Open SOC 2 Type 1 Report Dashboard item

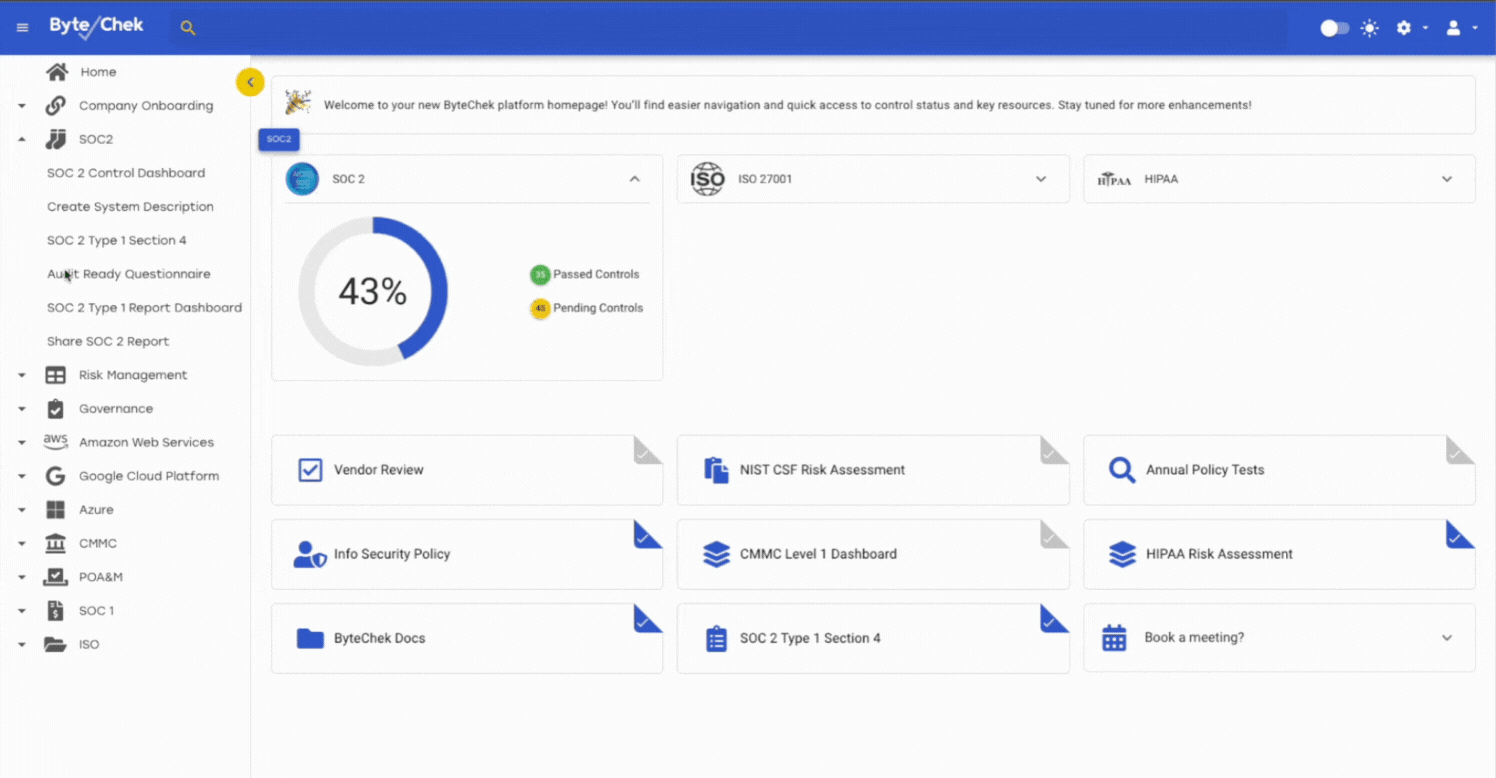tap(144, 308)
